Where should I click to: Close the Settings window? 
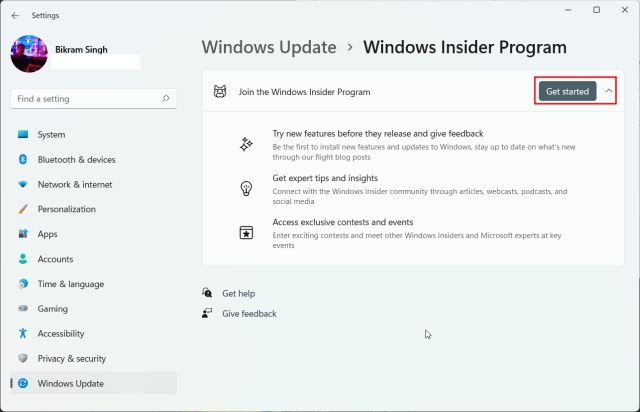[x=624, y=10]
